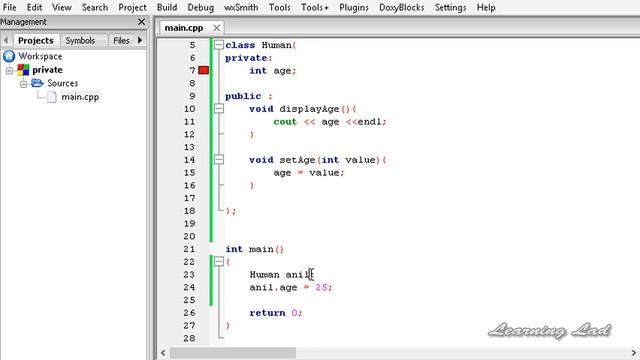Click line number 24 in the margin

[x=189, y=287]
